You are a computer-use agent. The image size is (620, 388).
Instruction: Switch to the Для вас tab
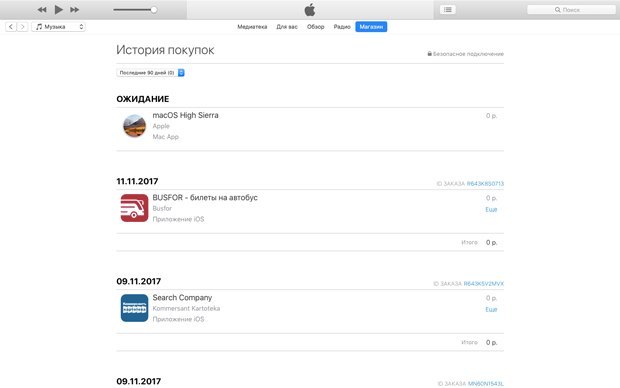(x=287, y=27)
